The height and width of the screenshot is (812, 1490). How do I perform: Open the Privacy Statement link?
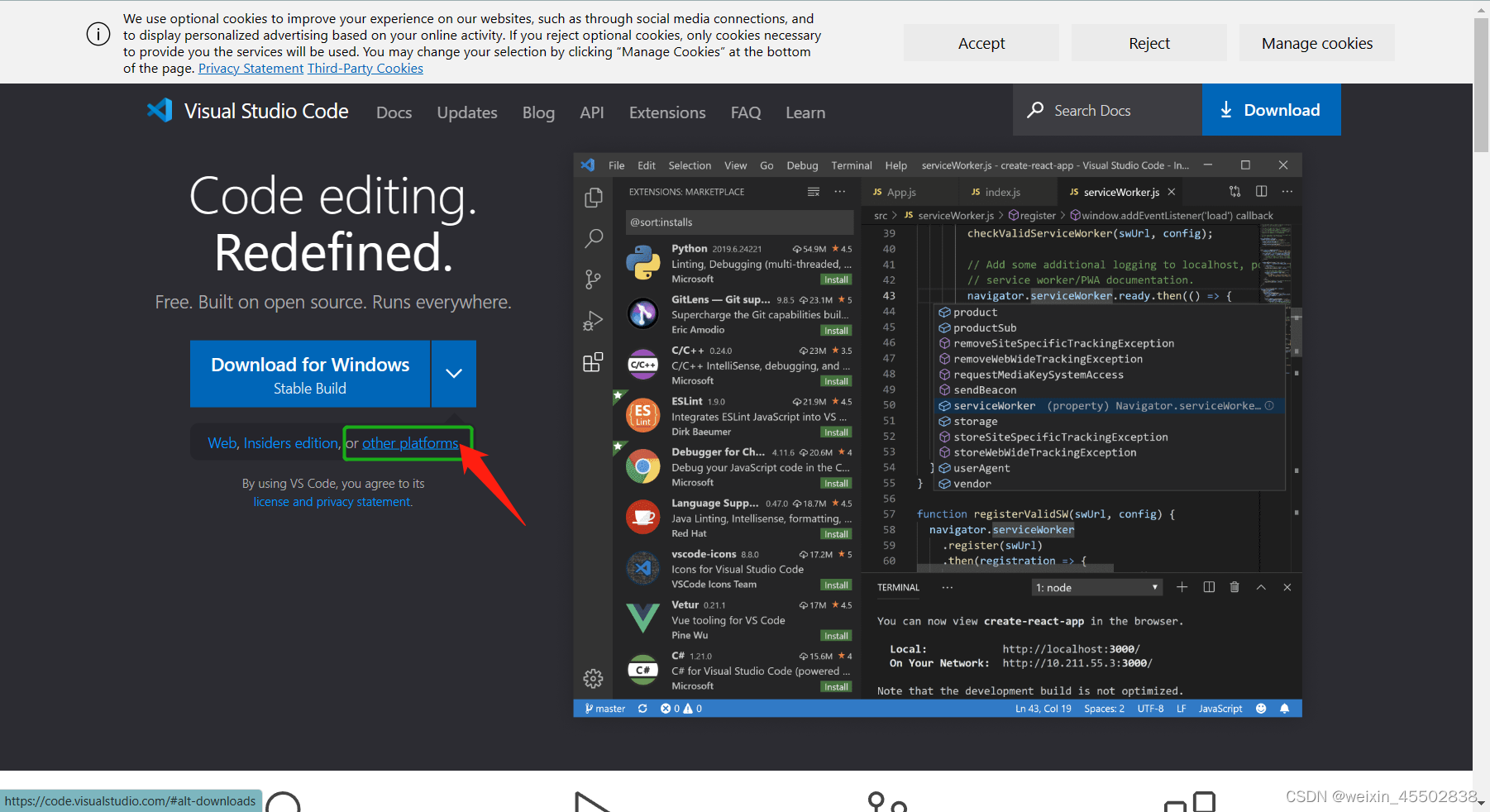[251, 69]
